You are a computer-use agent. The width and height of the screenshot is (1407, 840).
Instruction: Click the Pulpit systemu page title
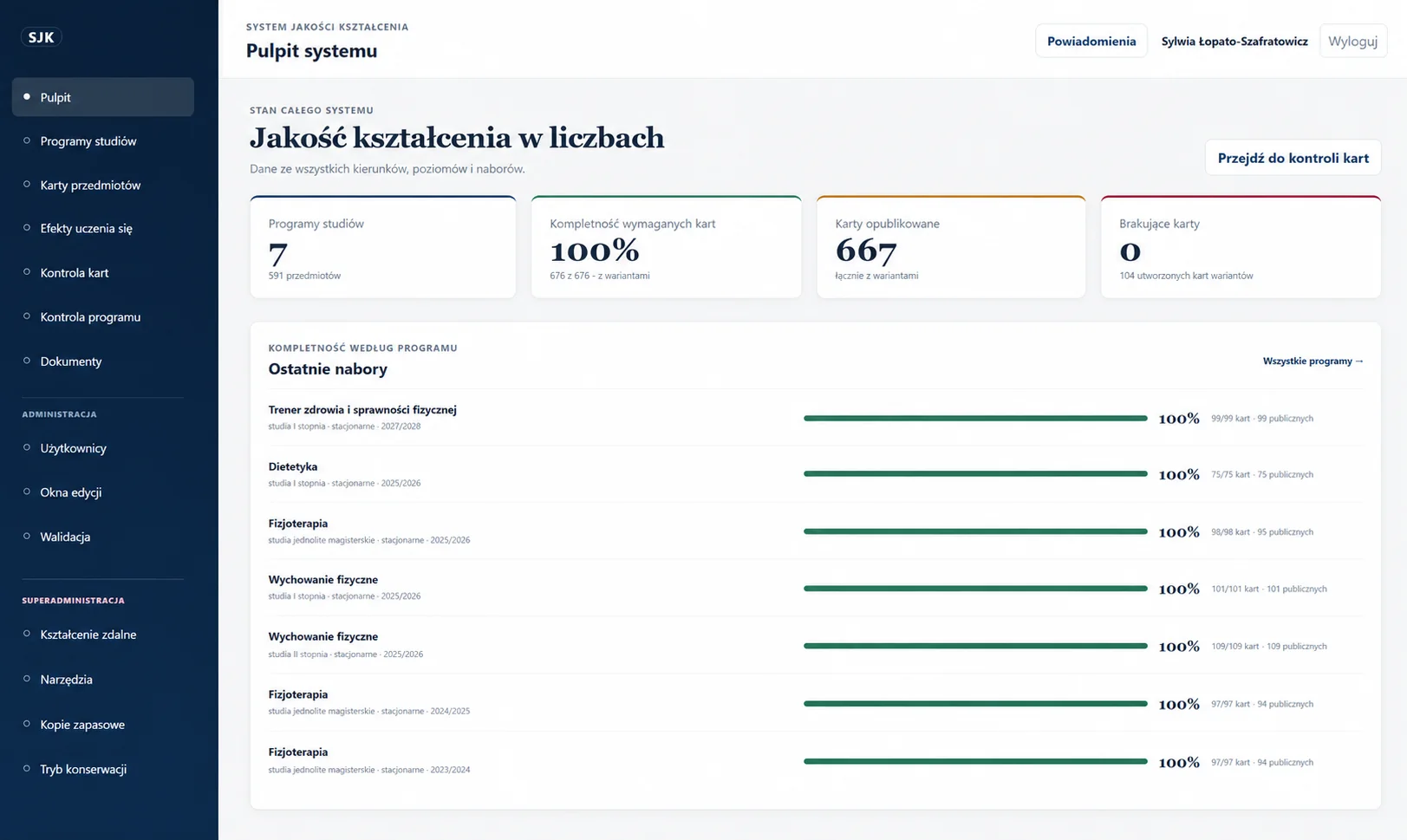(x=311, y=50)
